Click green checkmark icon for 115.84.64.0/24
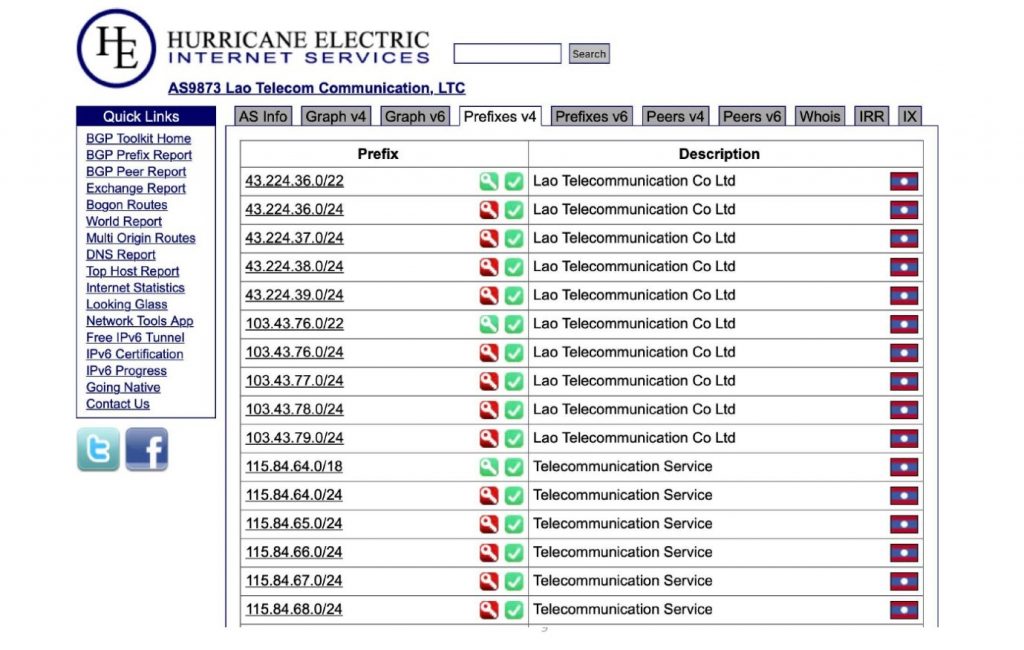 tap(514, 495)
